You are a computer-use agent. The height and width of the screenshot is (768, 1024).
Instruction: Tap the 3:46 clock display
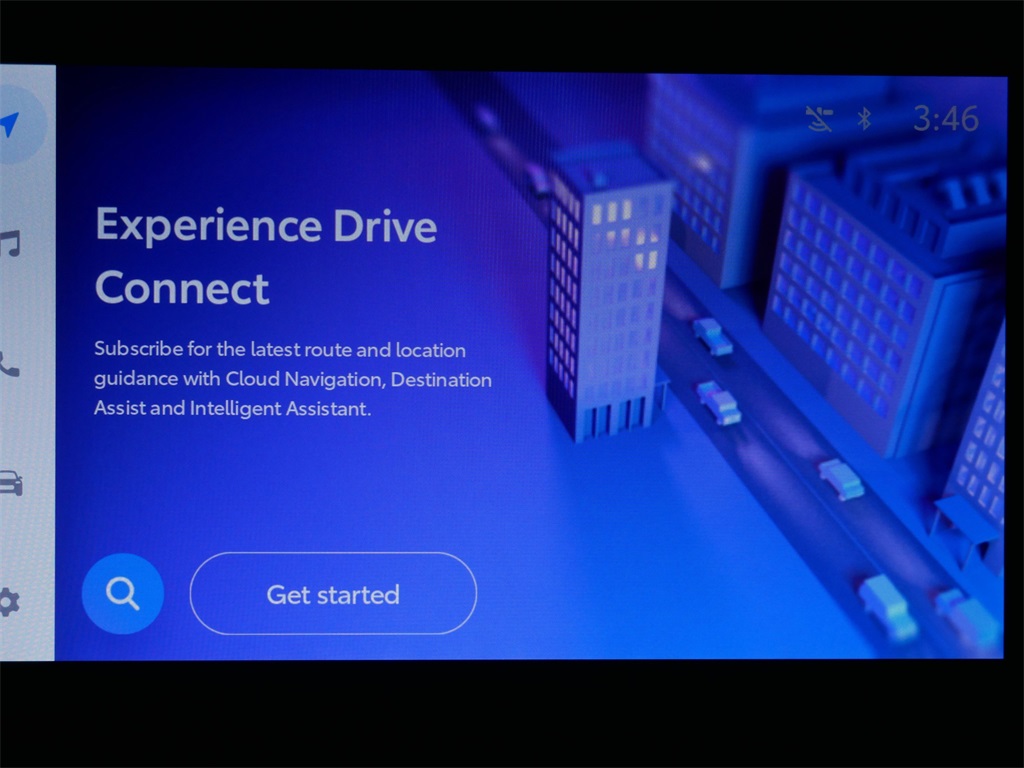pyautogui.click(x=946, y=119)
